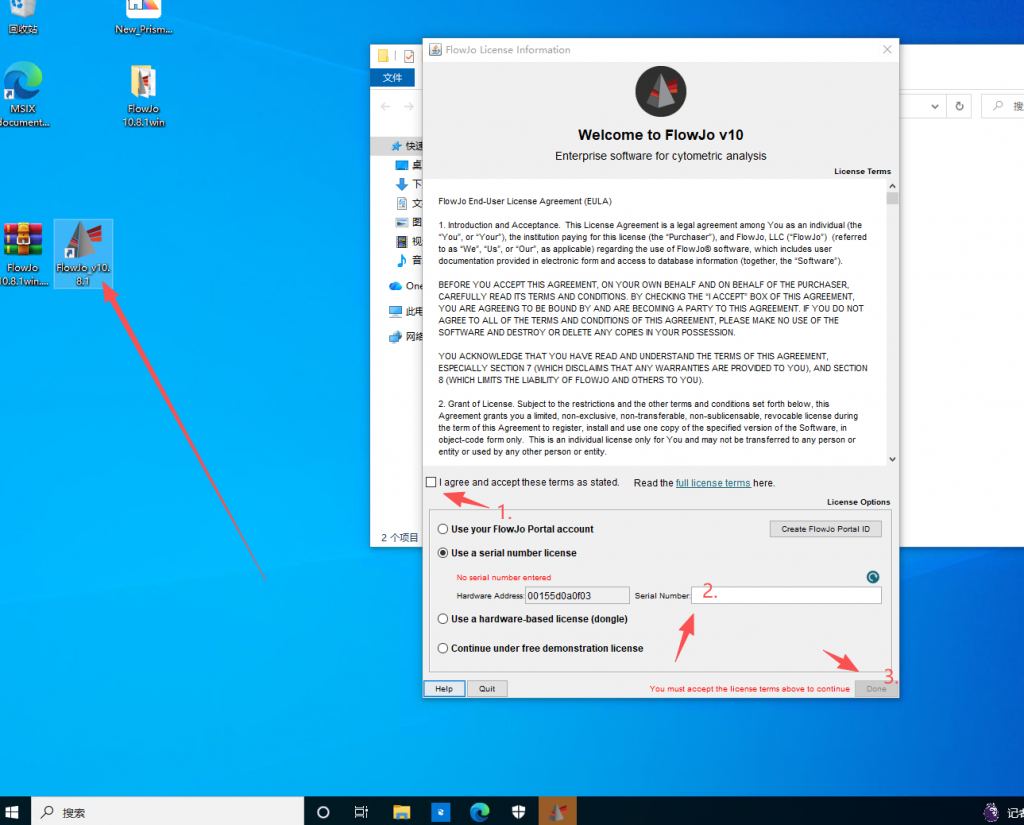Image resolution: width=1024 pixels, height=825 pixels.
Task: Open the 文件 menu in File Explorer
Action: click(x=393, y=78)
